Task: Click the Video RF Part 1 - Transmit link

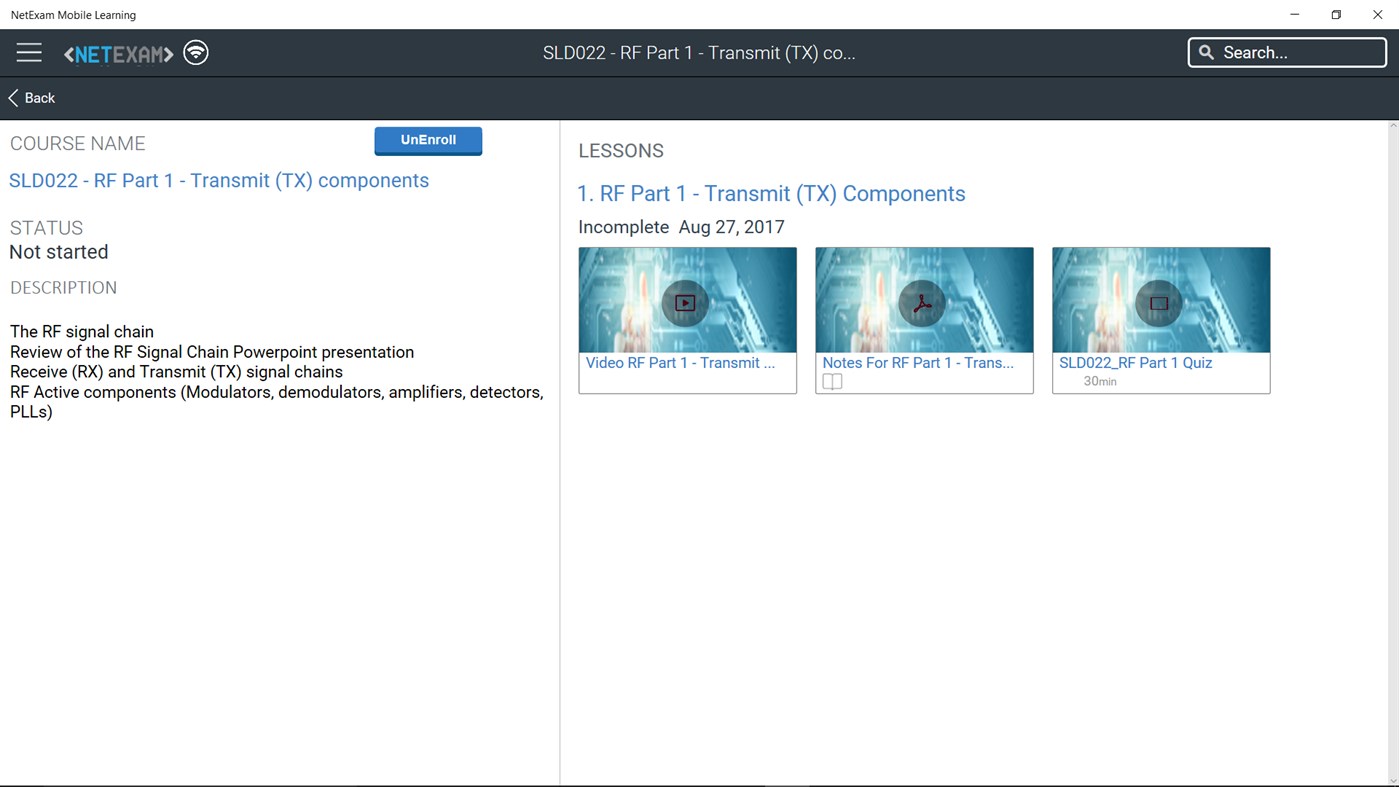Action: tap(680, 362)
